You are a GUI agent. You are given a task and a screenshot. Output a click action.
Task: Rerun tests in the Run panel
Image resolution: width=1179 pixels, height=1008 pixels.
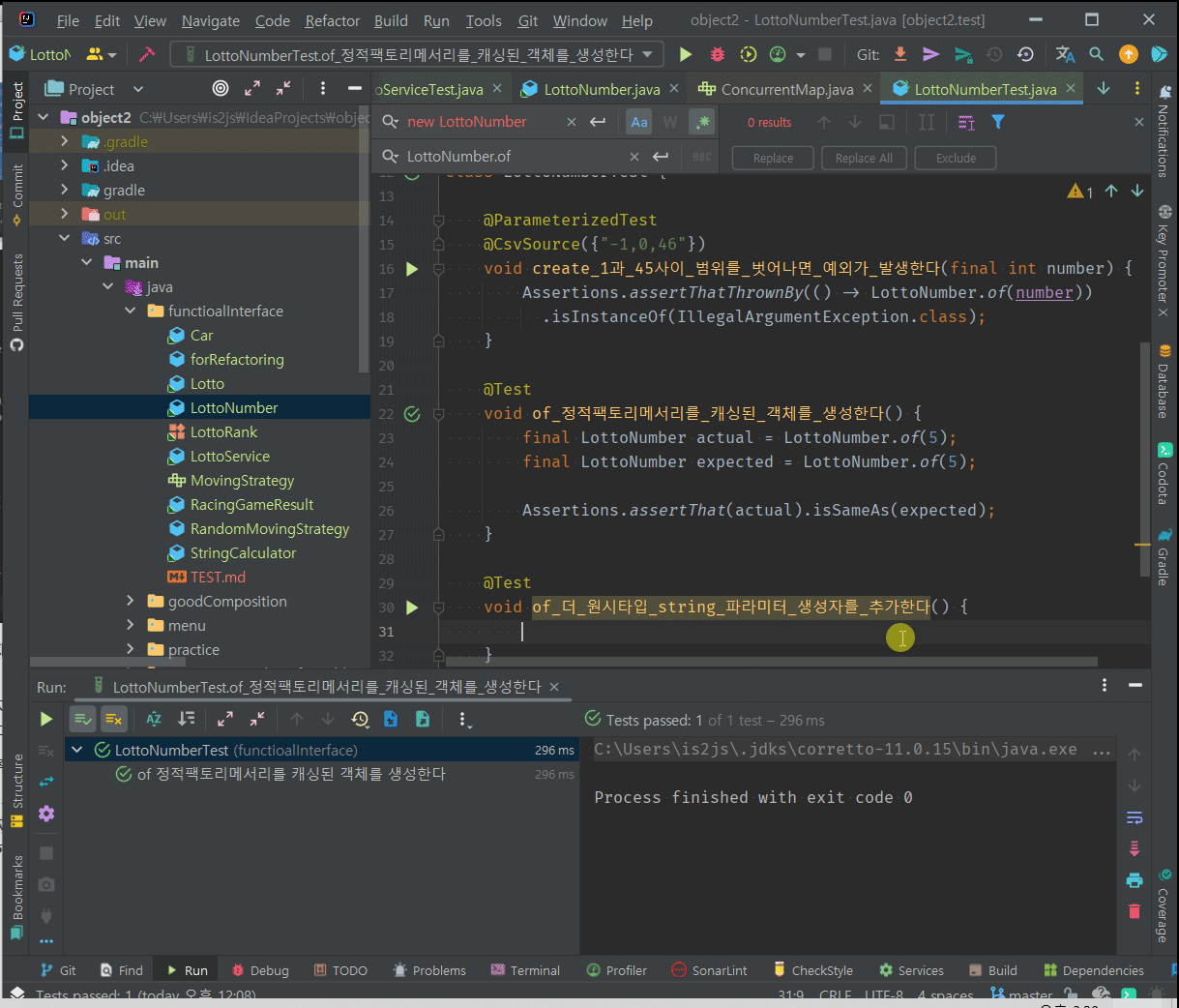pyautogui.click(x=45, y=719)
